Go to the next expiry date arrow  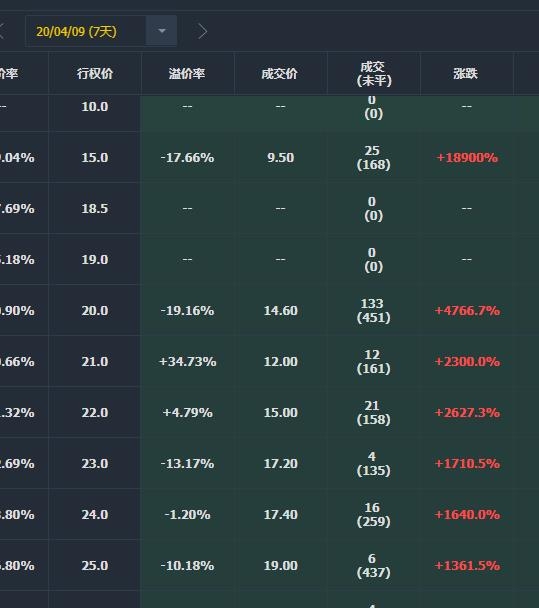(202, 31)
